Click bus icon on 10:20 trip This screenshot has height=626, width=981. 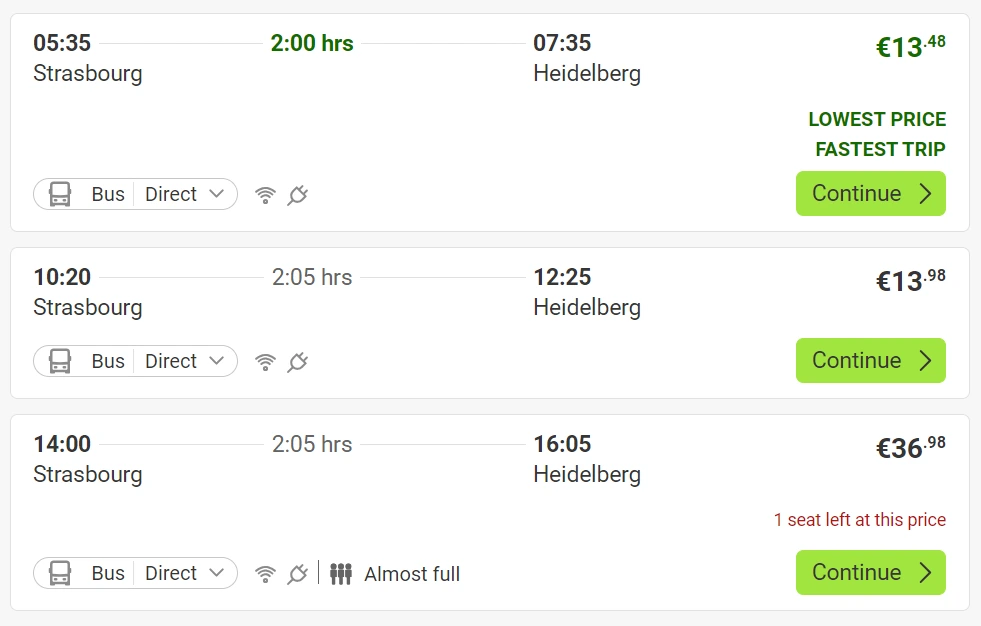(x=60, y=361)
